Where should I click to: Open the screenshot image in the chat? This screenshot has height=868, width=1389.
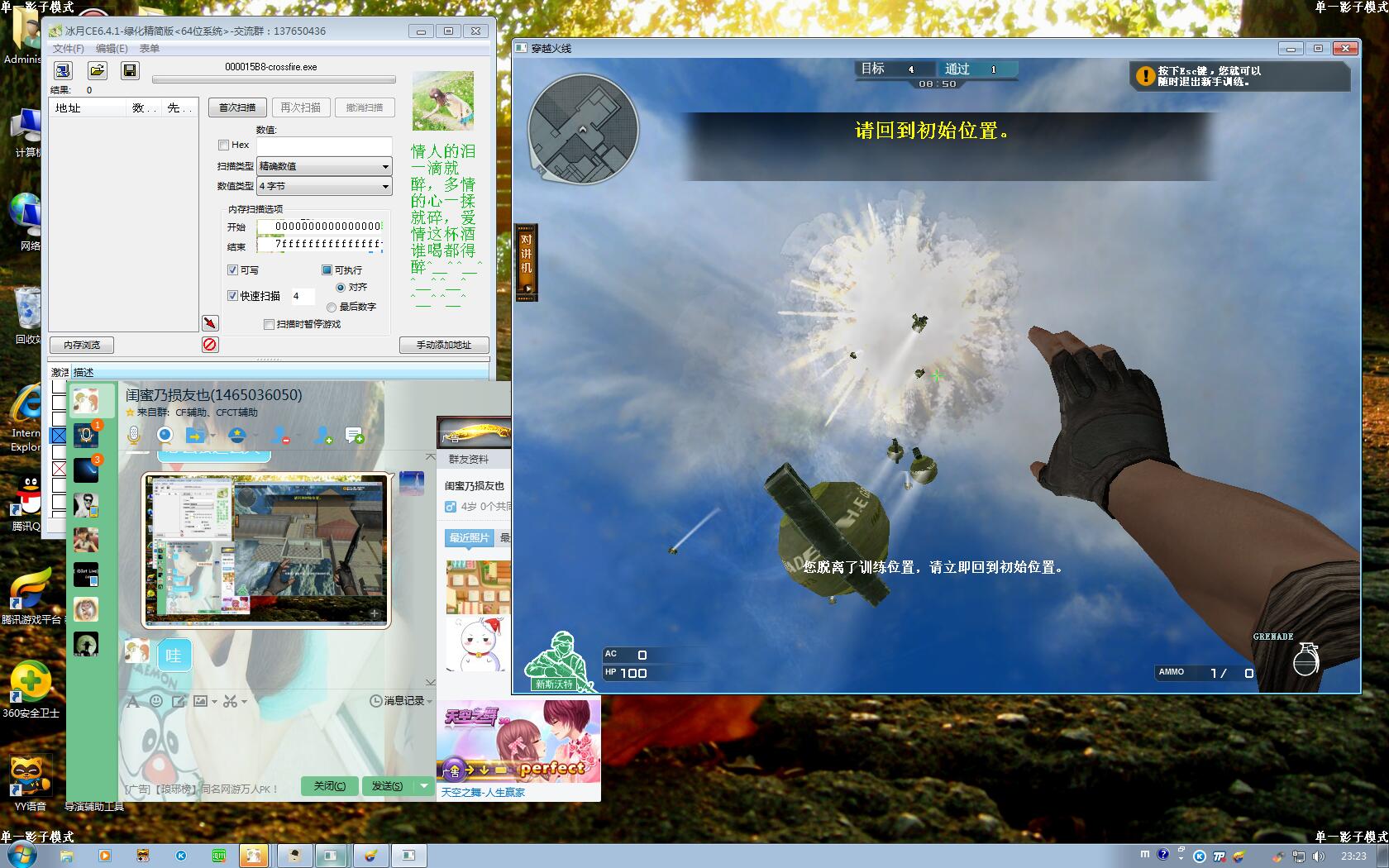[x=266, y=550]
